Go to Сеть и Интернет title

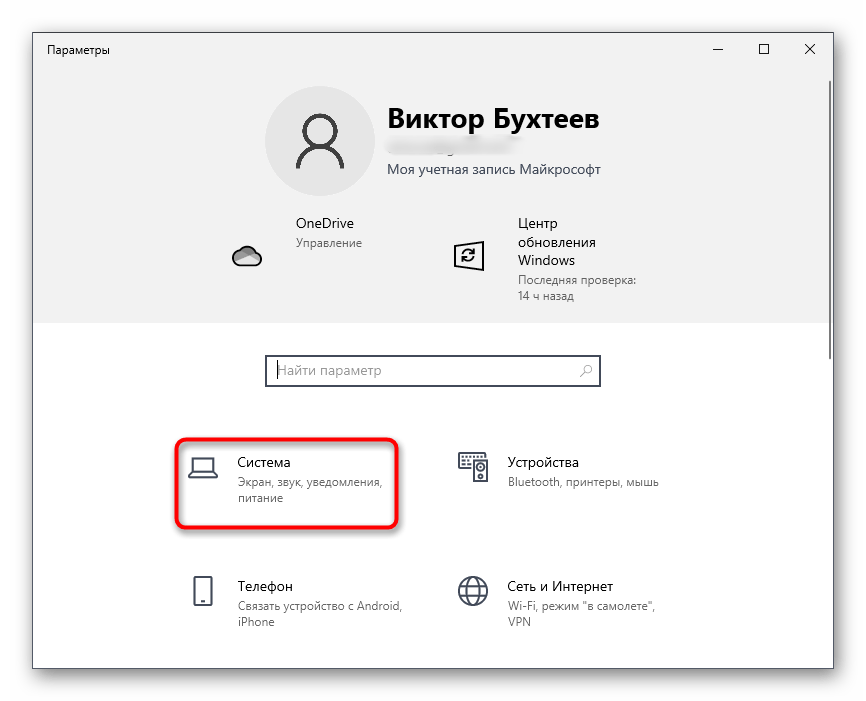tap(560, 586)
